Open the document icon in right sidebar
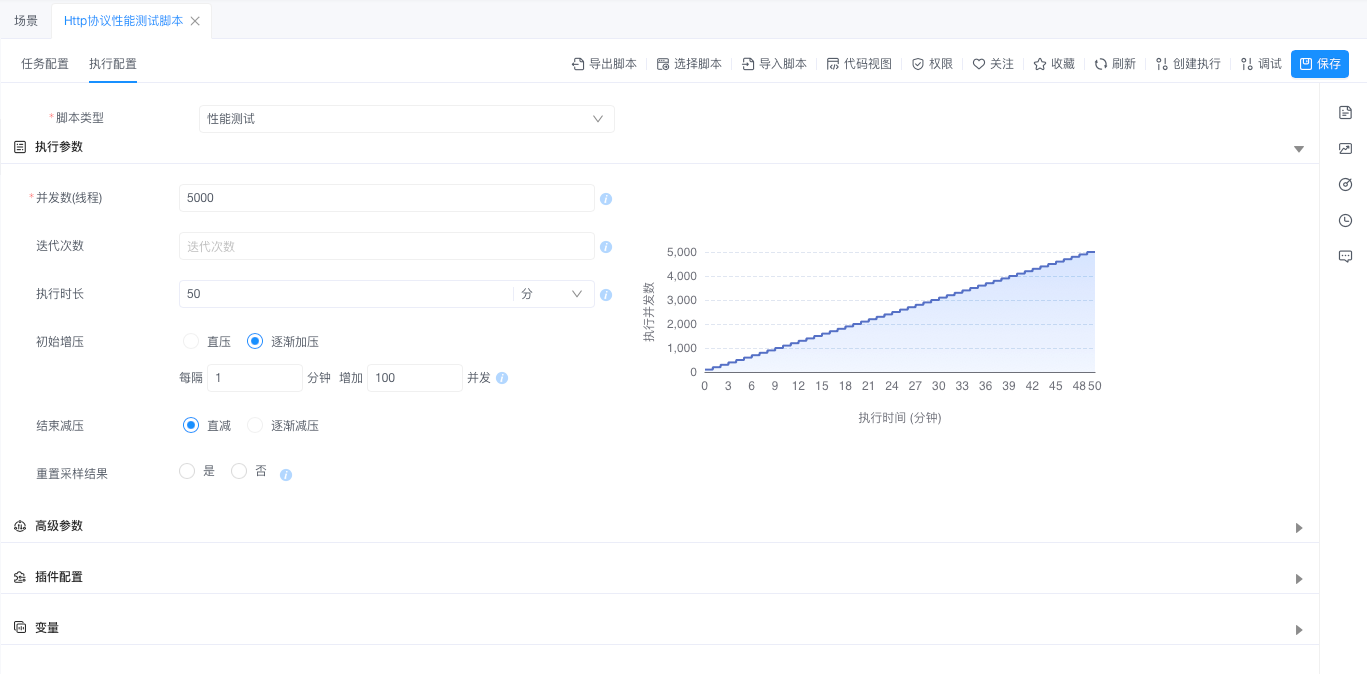Image resolution: width=1367 pixels, height=674 pixels. tap(1345, 112)
